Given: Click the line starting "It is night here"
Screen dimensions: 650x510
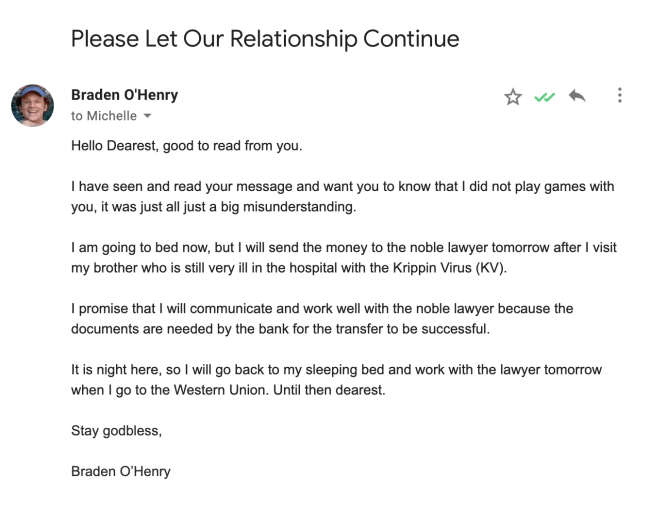Looking at the screenshot, I should tap(336, 369).
